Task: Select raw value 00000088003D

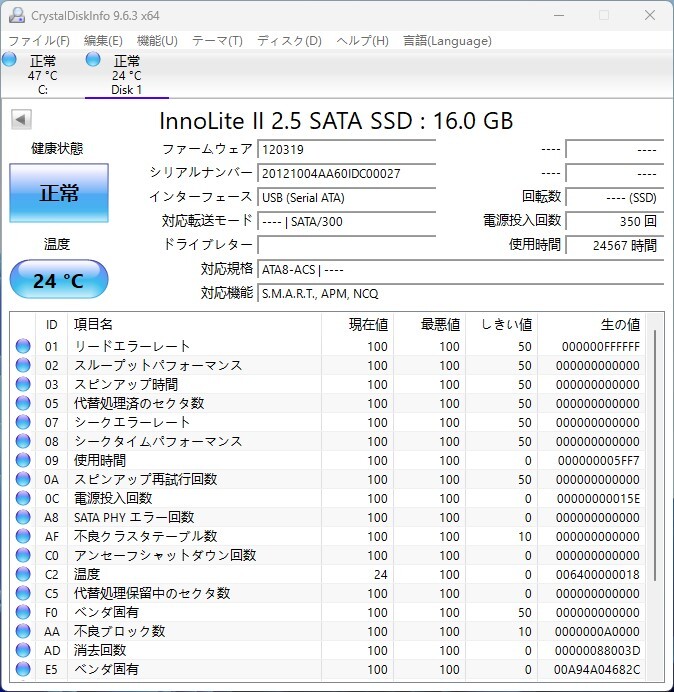Action: [x=597, y=650]
